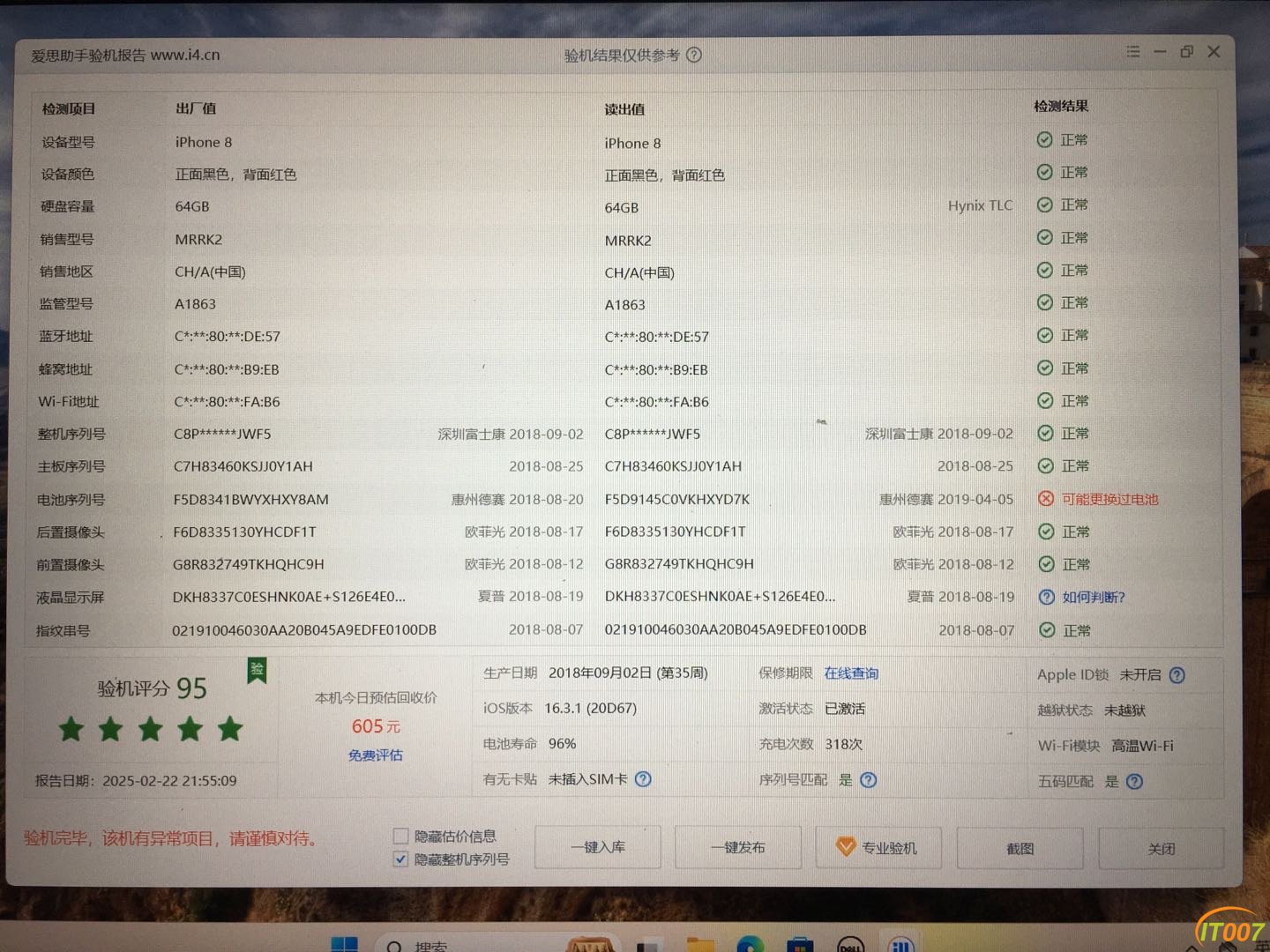Click the green check icon for 硬盘容量 row
This screenshot has height=952, width=1270.
pos(1045,205)
